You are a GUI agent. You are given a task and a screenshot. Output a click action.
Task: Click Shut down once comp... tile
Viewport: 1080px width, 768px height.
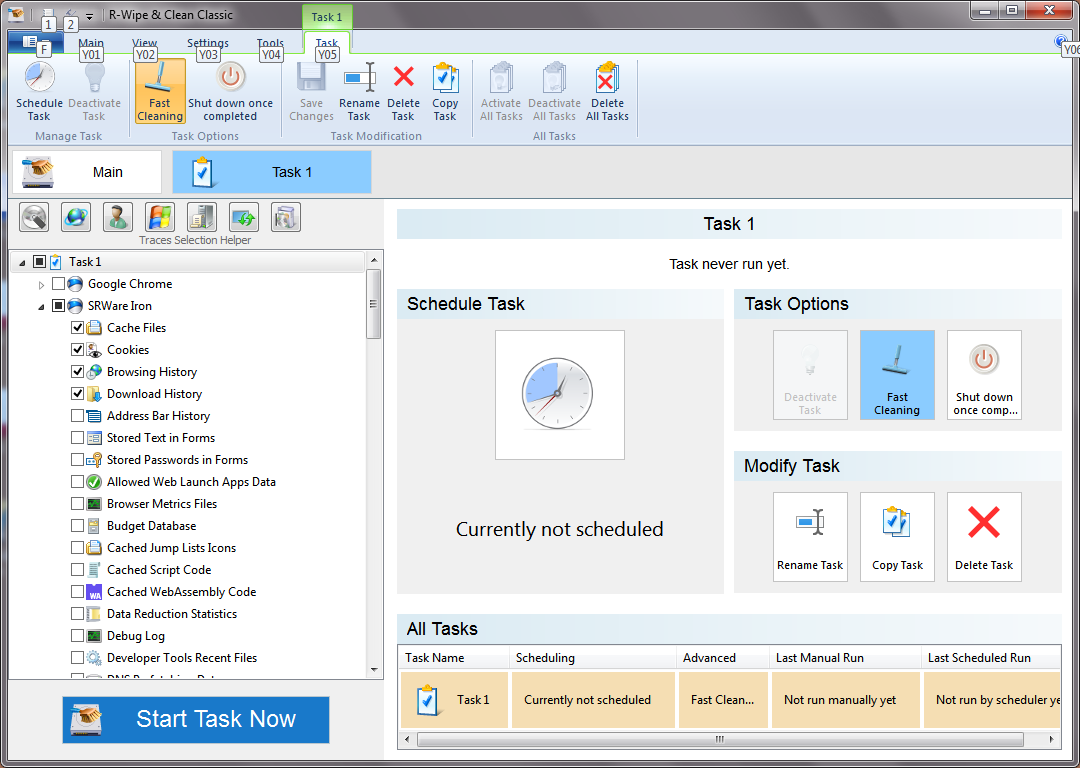pyautogui.click(x=984, y=375)
